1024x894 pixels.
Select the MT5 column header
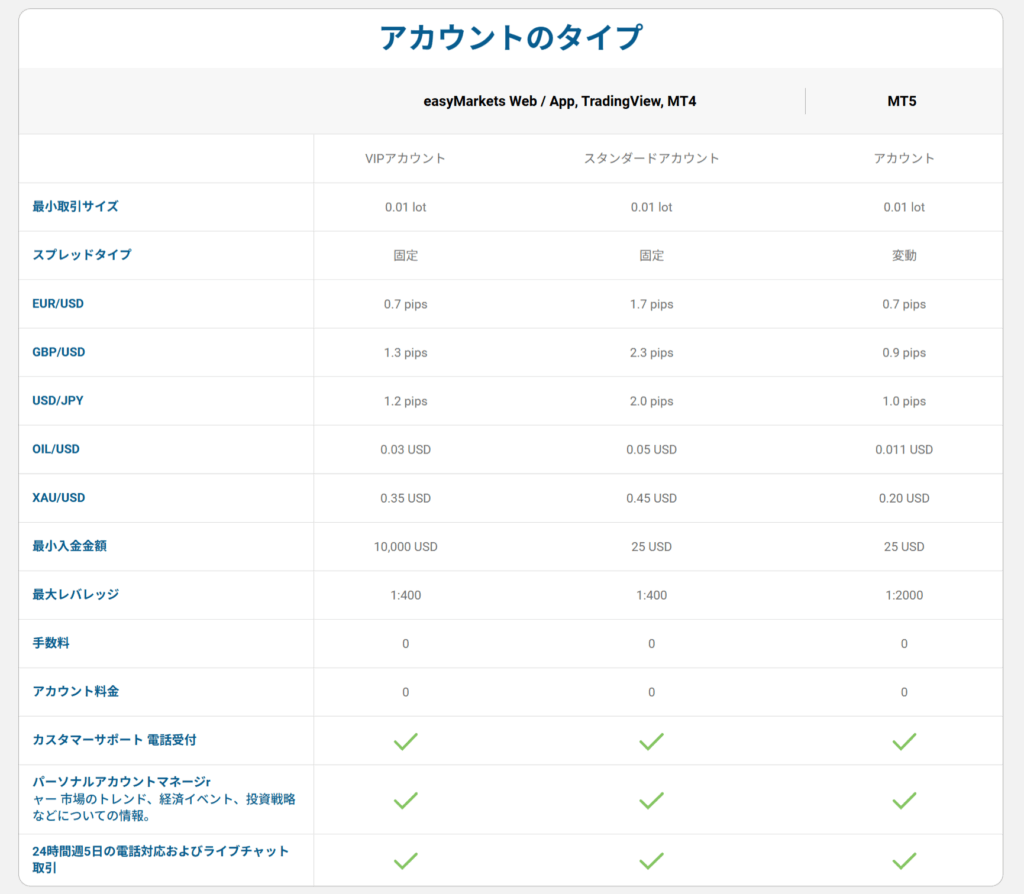pyautogui.click(x=903, y=101)
